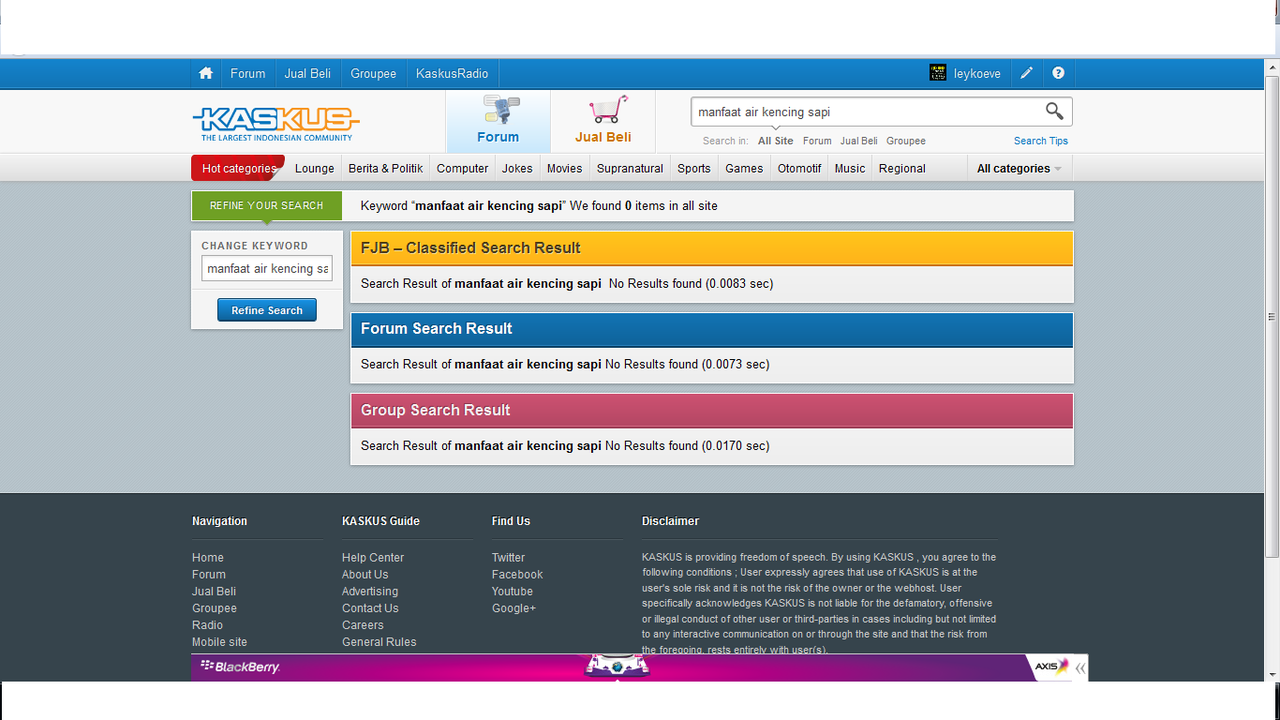Viewport: 1280px width, 720px height.
Task: Open leykoeve username menu
Action: point(977,73)
